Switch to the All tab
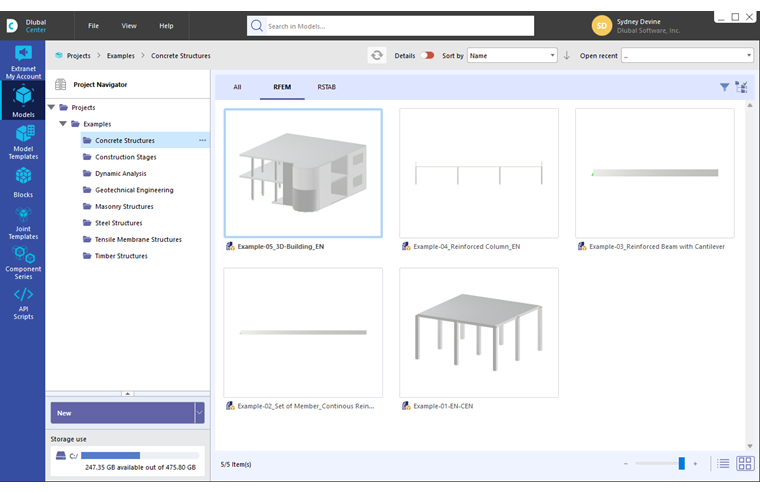The image size is (760, 493). 237,87
